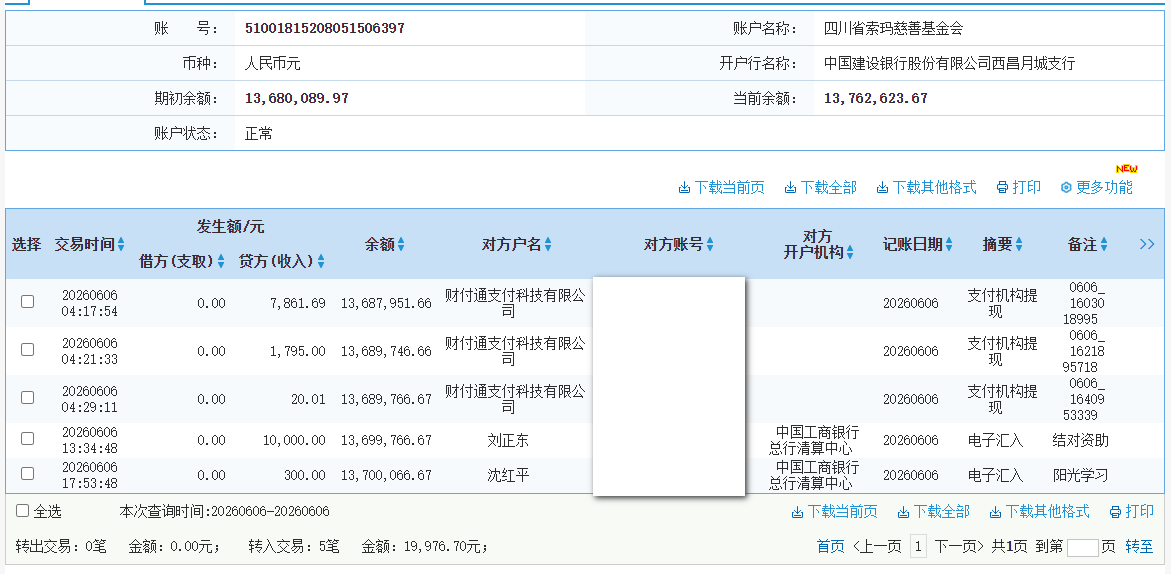Click the credit amount 20.01
This screenshot has width=1171, height=574.
click(308, 399)
